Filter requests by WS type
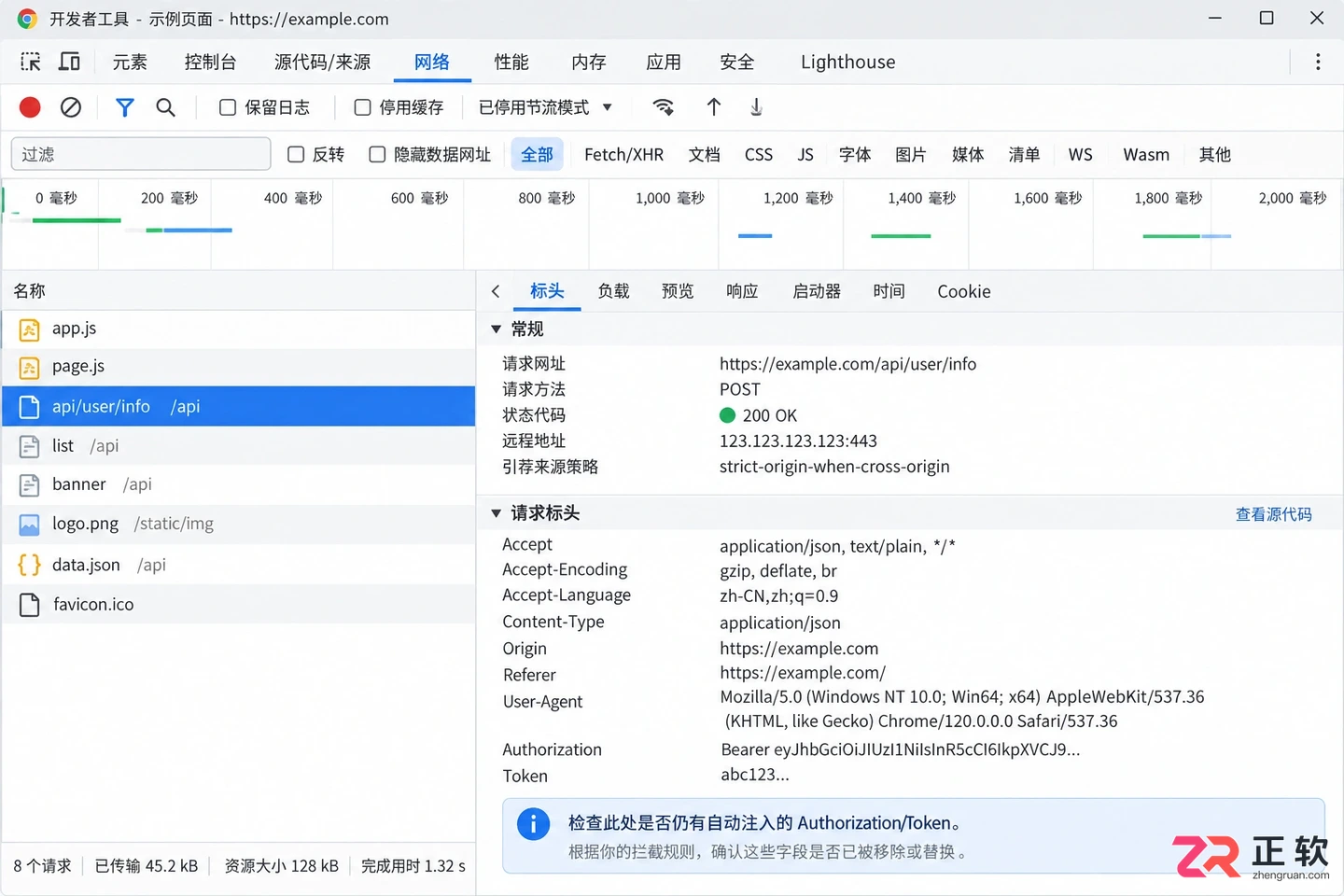The width and height of the screenshot is (1344, 896). [1080, 155]
